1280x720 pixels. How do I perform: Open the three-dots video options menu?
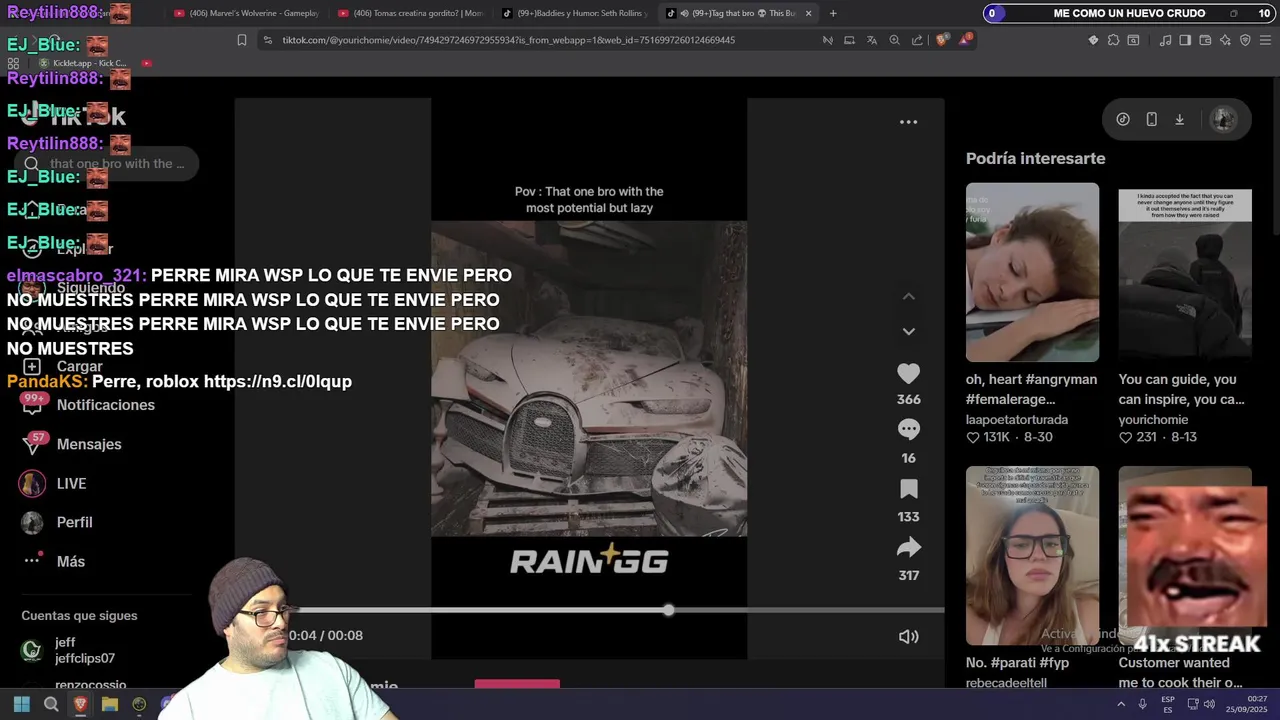[x=908, y=122]
